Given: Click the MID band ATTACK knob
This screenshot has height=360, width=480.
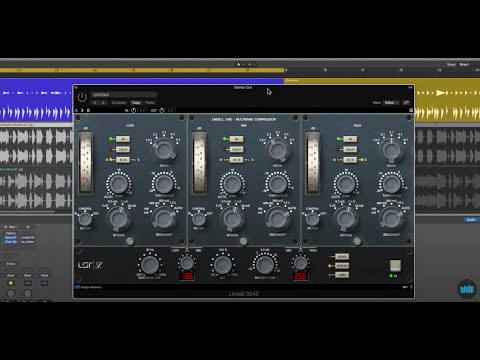Looking at the screenshot, I should point(232,219).
